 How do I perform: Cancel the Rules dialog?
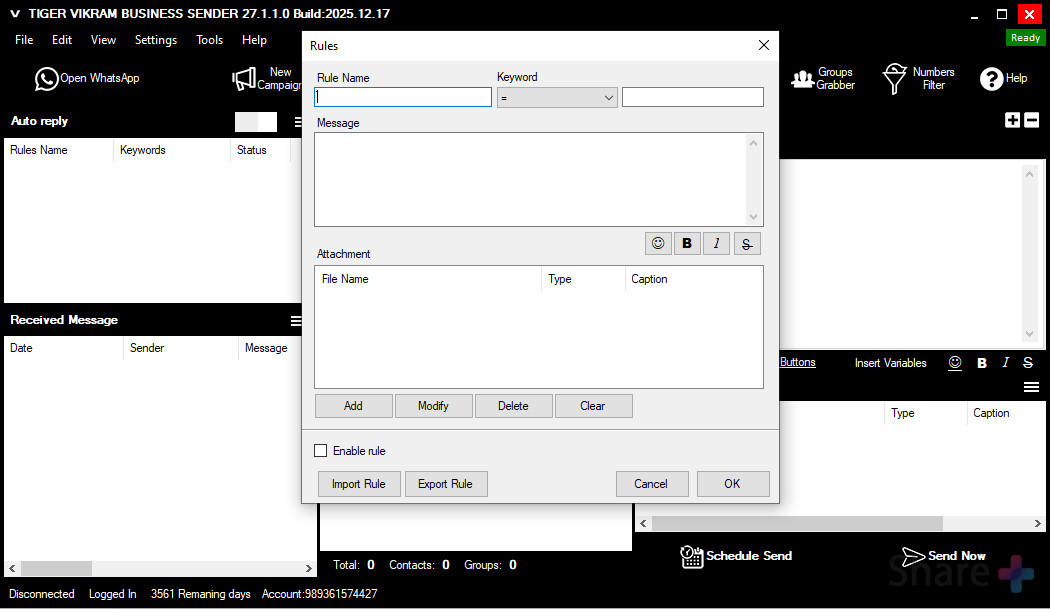coord(651,484)
